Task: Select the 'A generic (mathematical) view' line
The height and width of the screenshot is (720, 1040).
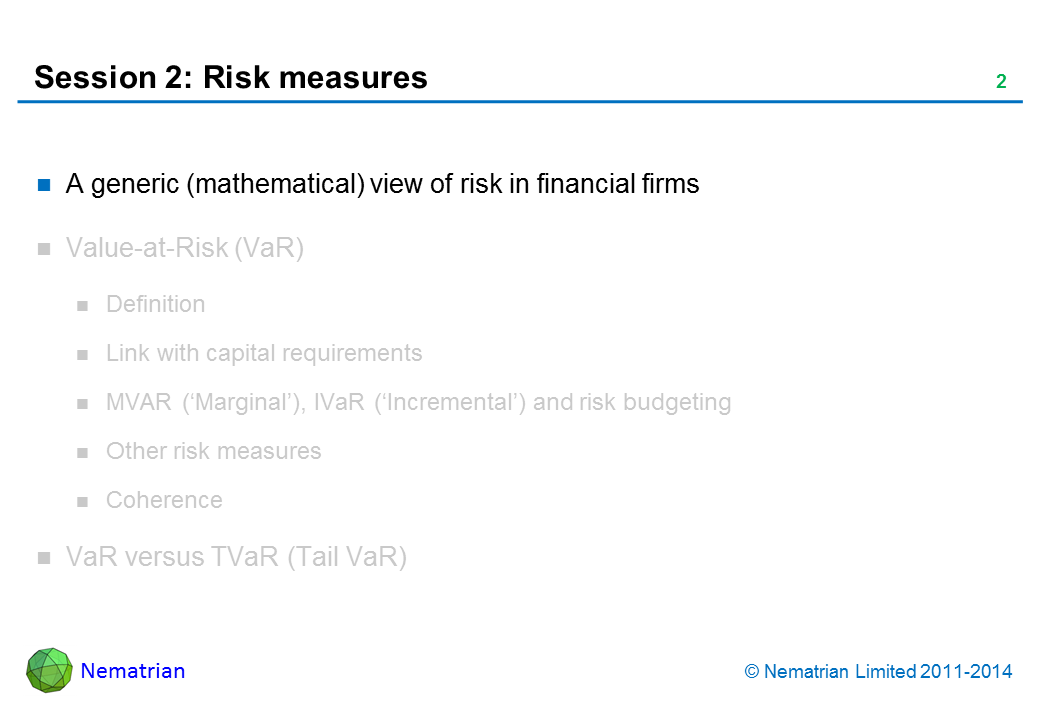Action: tap(382, 184)
